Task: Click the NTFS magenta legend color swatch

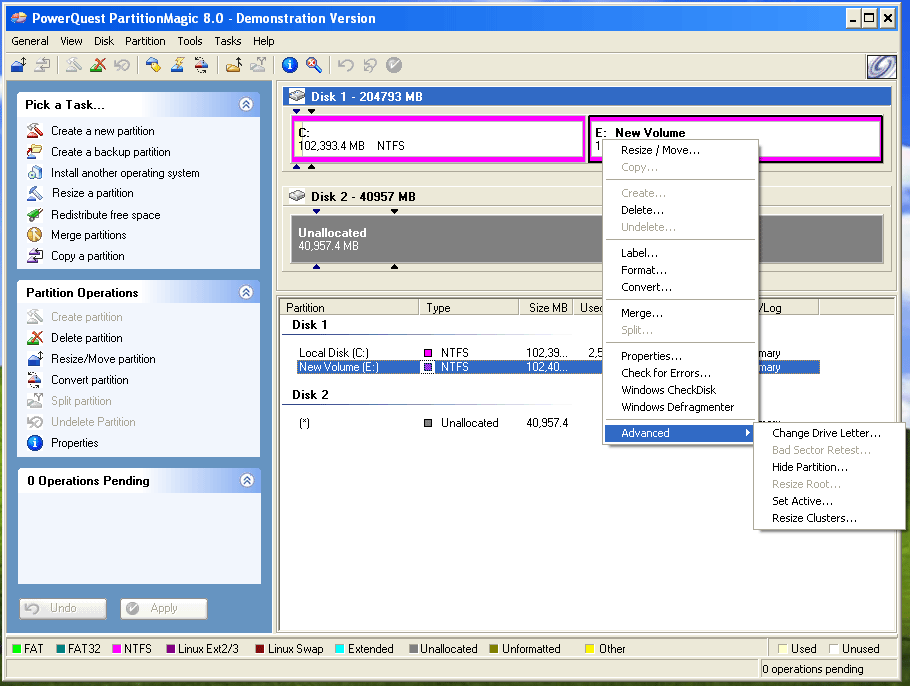Action: [x=117, y=649]
